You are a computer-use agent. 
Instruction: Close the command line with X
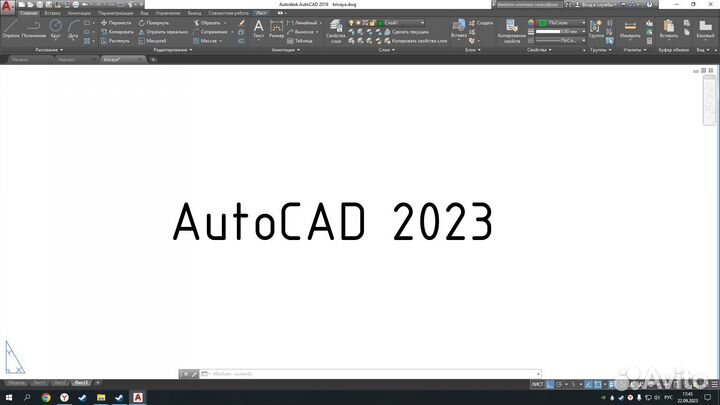coord(186,374)
